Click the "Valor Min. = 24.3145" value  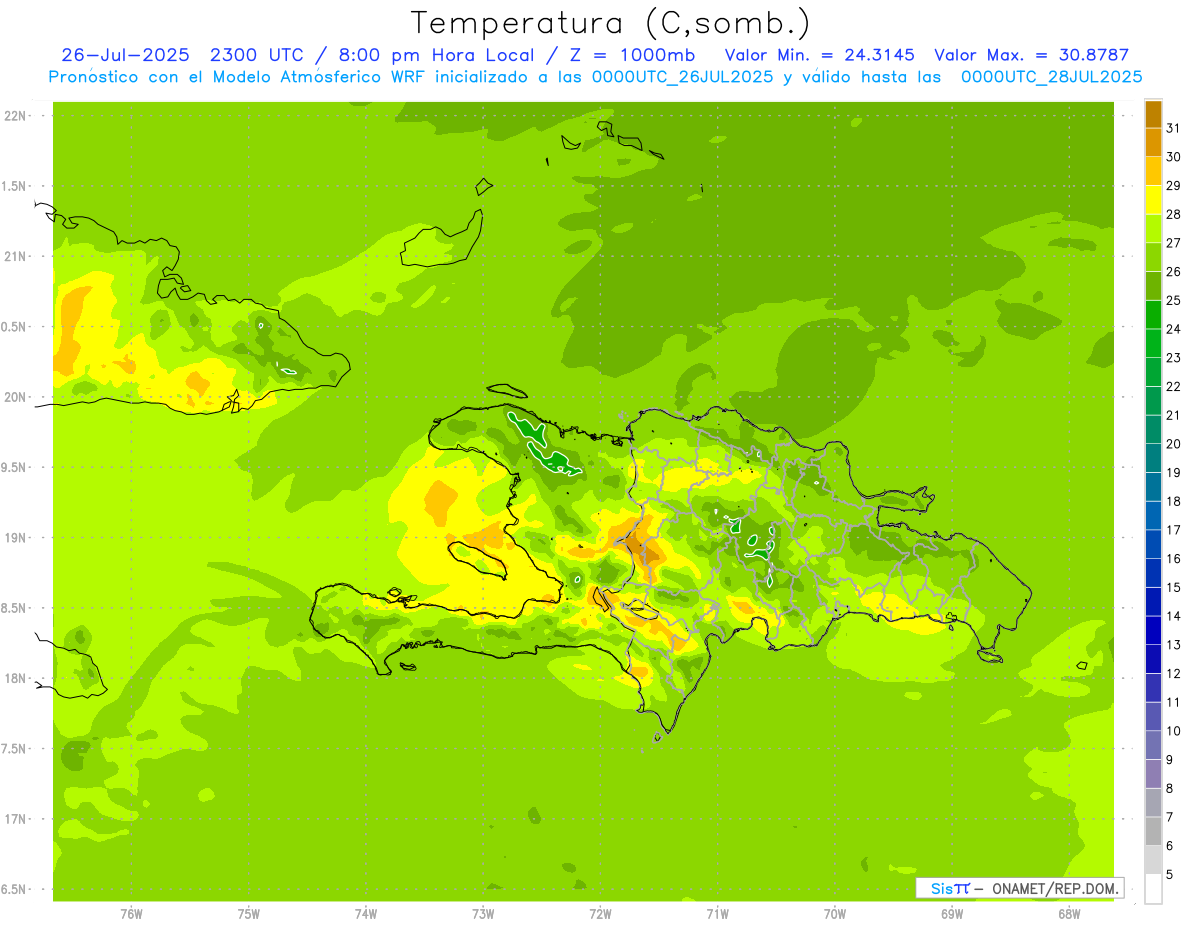pyautogui.click(x=819, y=55)
